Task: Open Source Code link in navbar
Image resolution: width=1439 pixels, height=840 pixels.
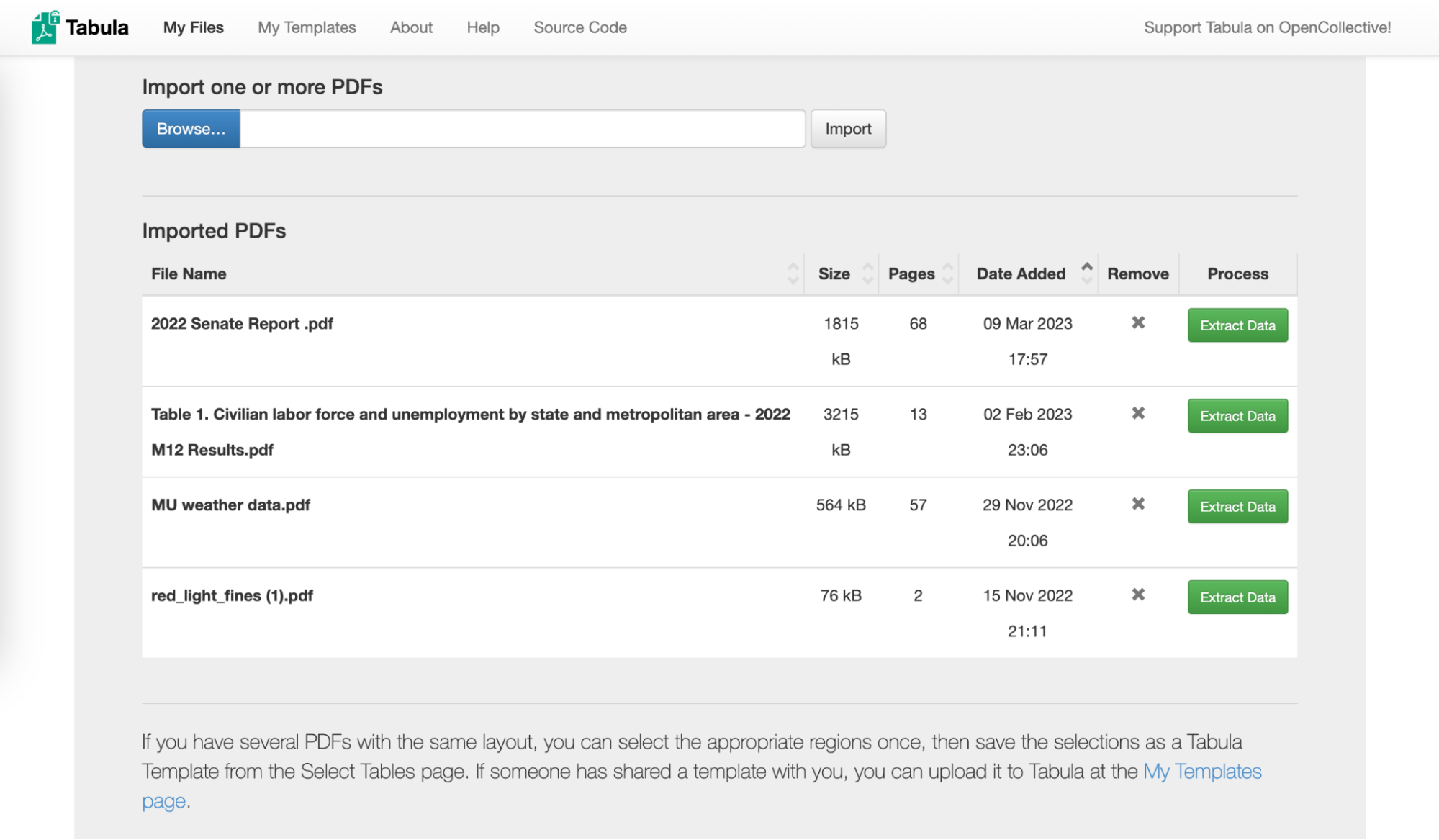Action: pos(579,27)
